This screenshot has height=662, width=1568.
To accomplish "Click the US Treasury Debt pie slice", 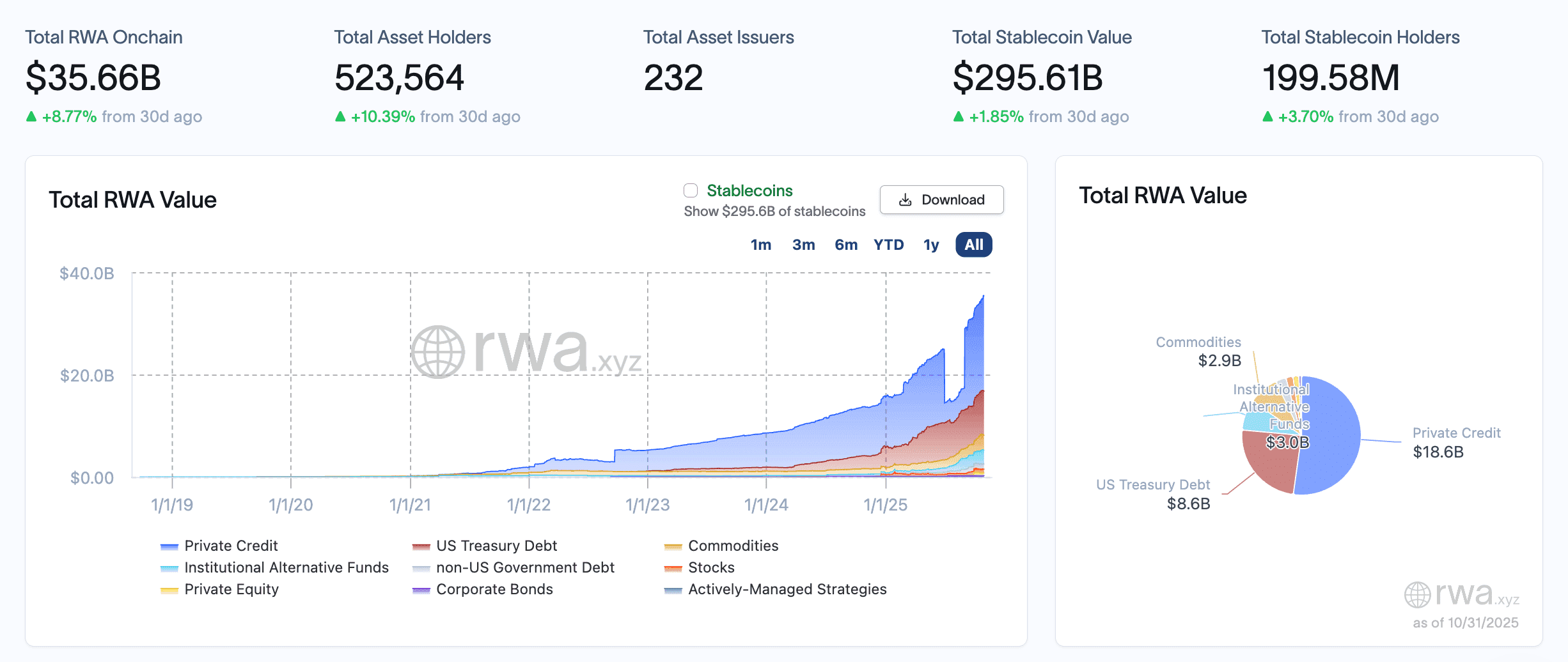I will 1269,463.
